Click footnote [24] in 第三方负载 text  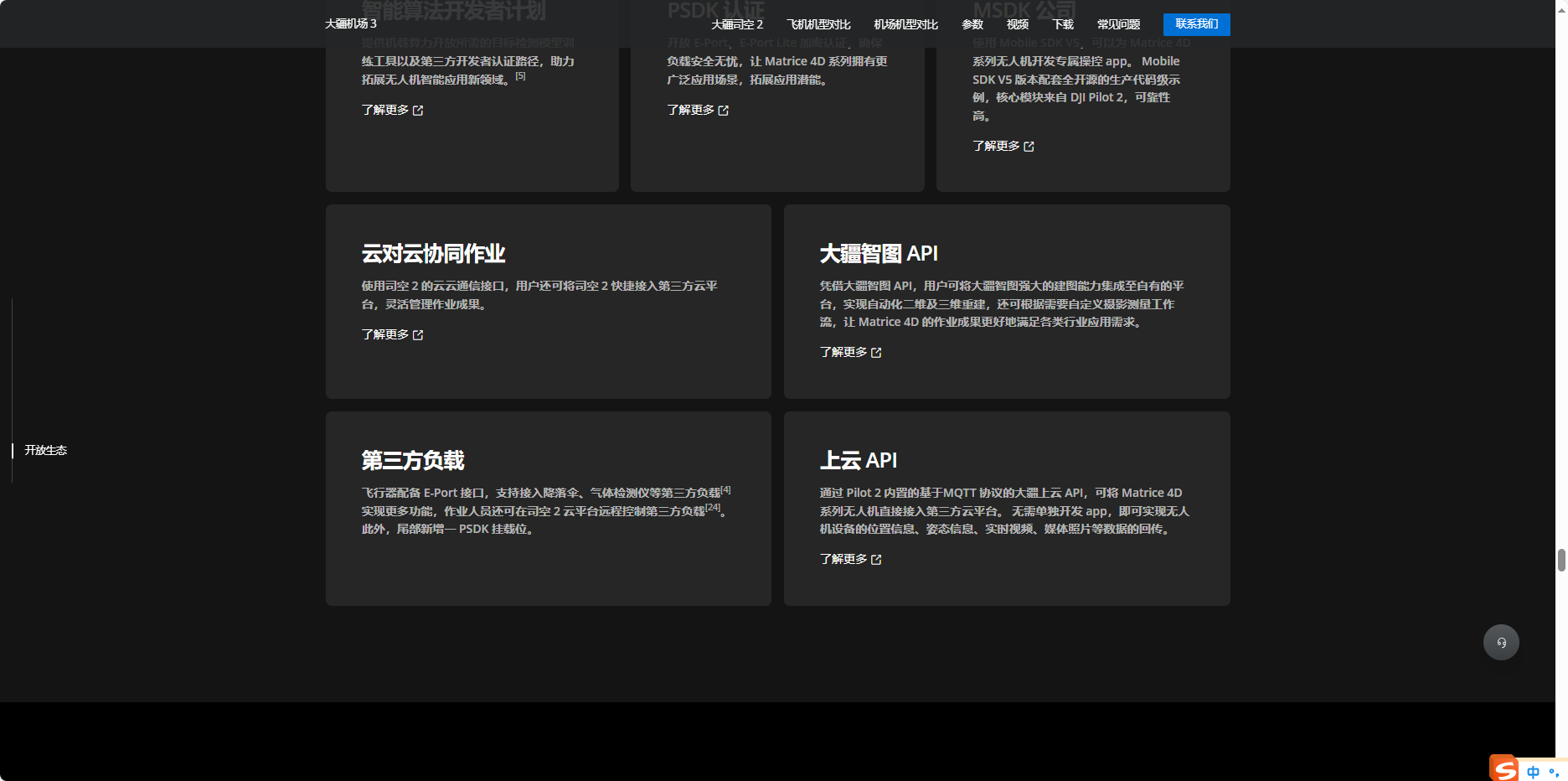coord(714,506)
